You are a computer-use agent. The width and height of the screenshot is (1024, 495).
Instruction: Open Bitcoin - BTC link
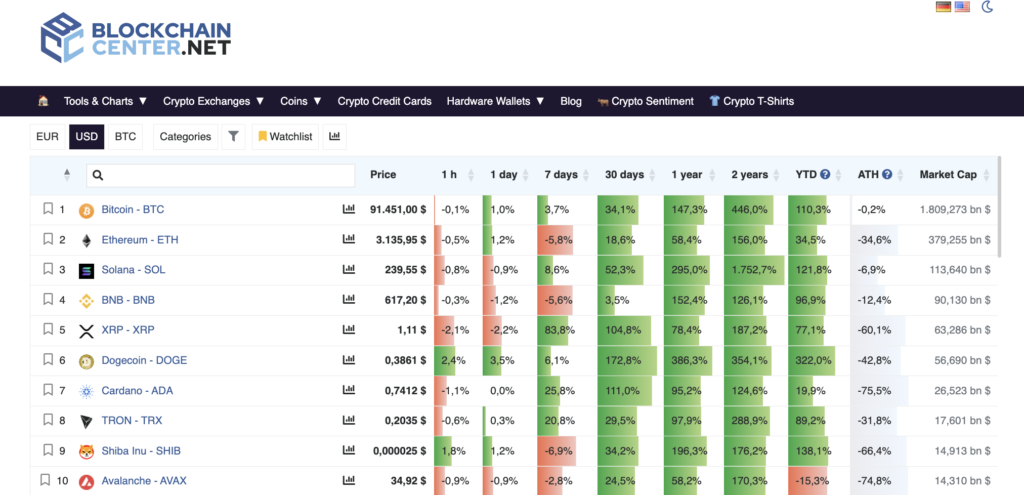coord(133,210)
